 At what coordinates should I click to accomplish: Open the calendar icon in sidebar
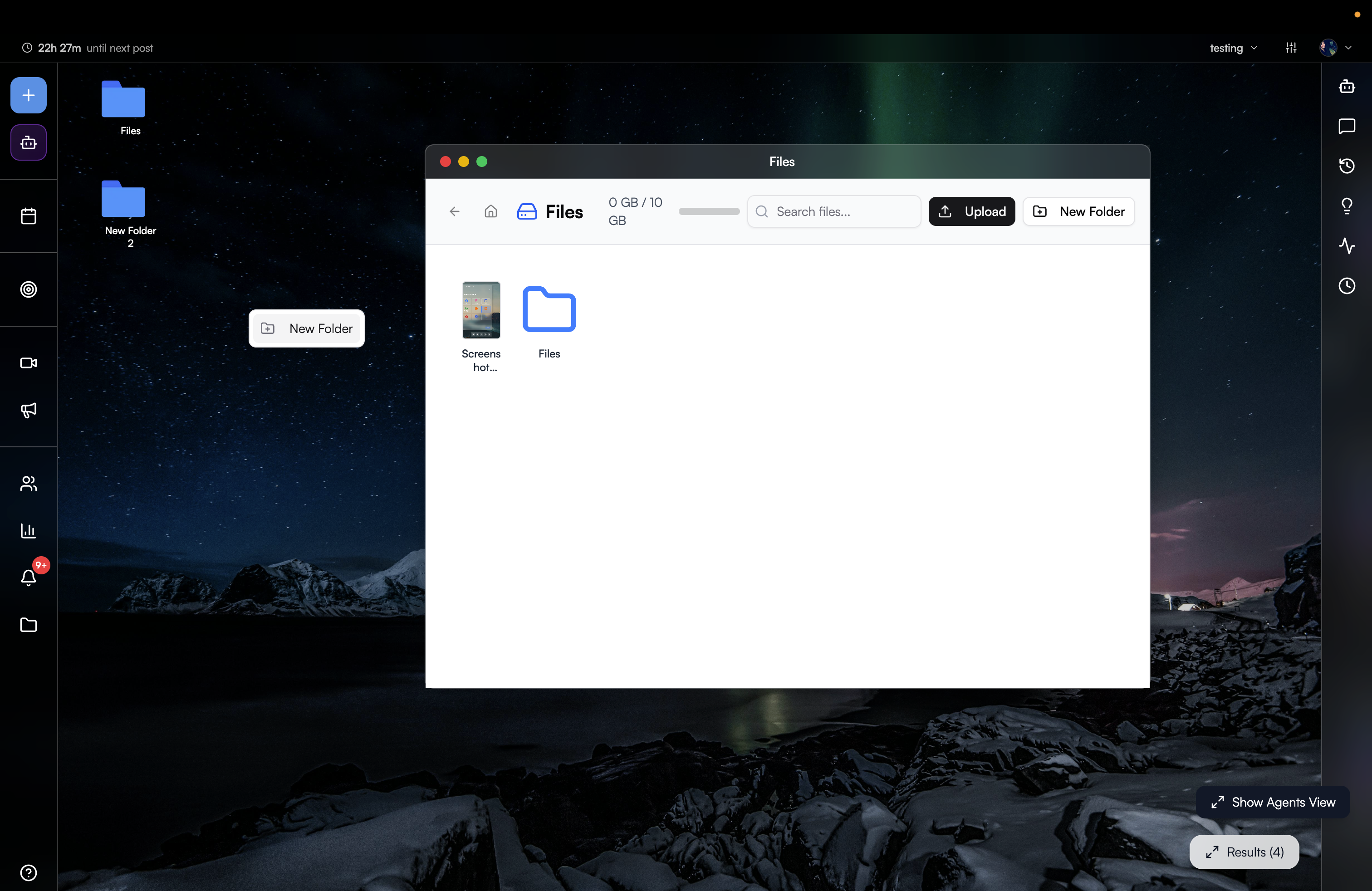pyautogui.click(x=28, y=216)
